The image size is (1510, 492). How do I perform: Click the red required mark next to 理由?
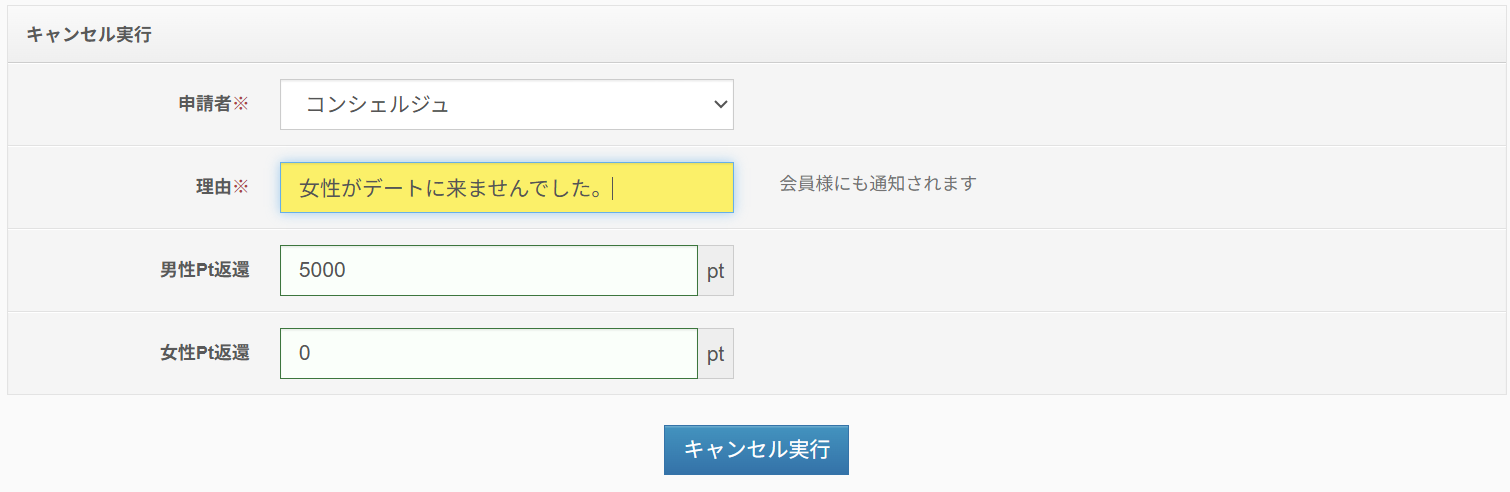(240, 187)
